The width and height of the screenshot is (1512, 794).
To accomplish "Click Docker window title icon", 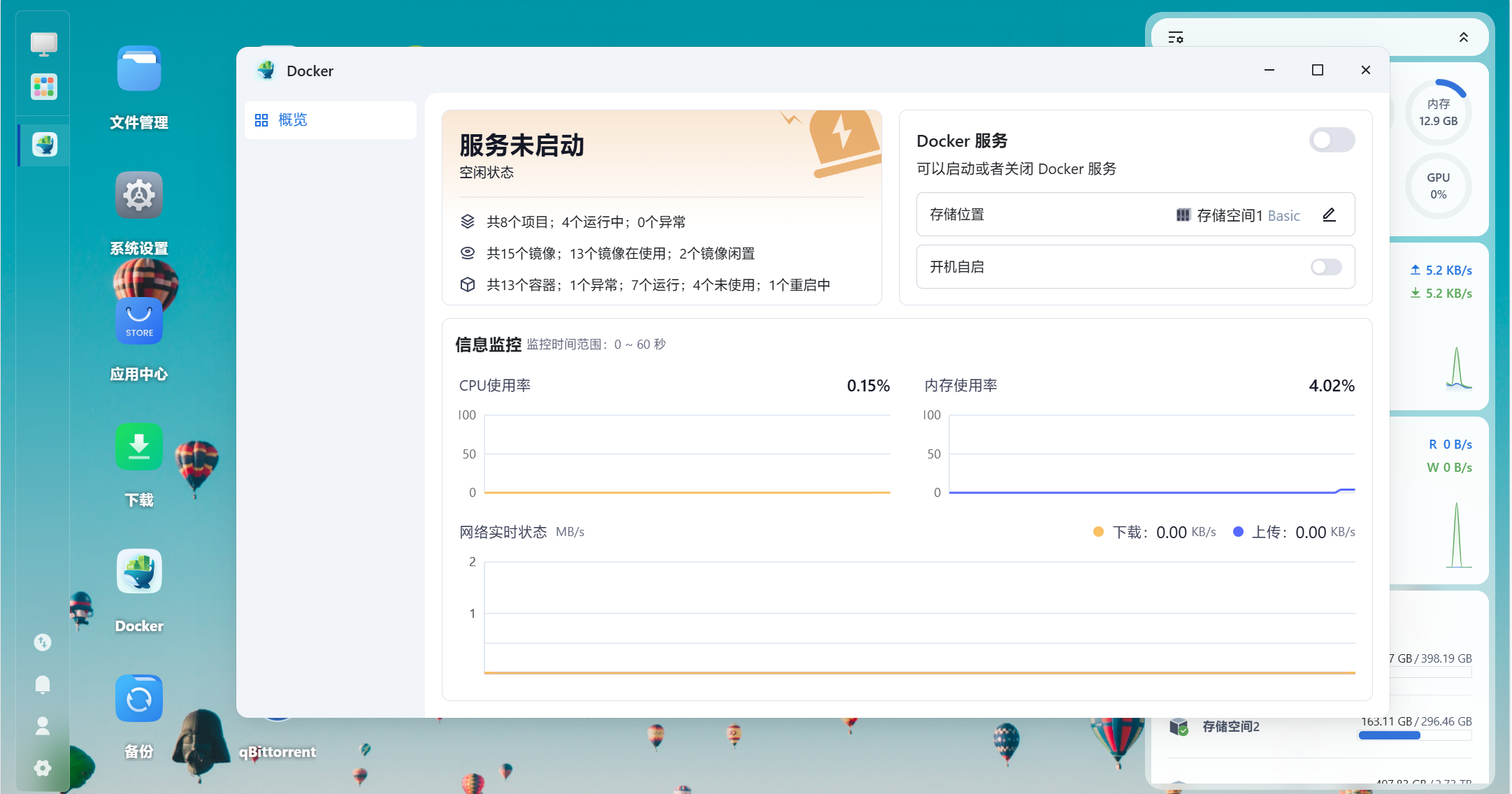I will pos(266,71).
